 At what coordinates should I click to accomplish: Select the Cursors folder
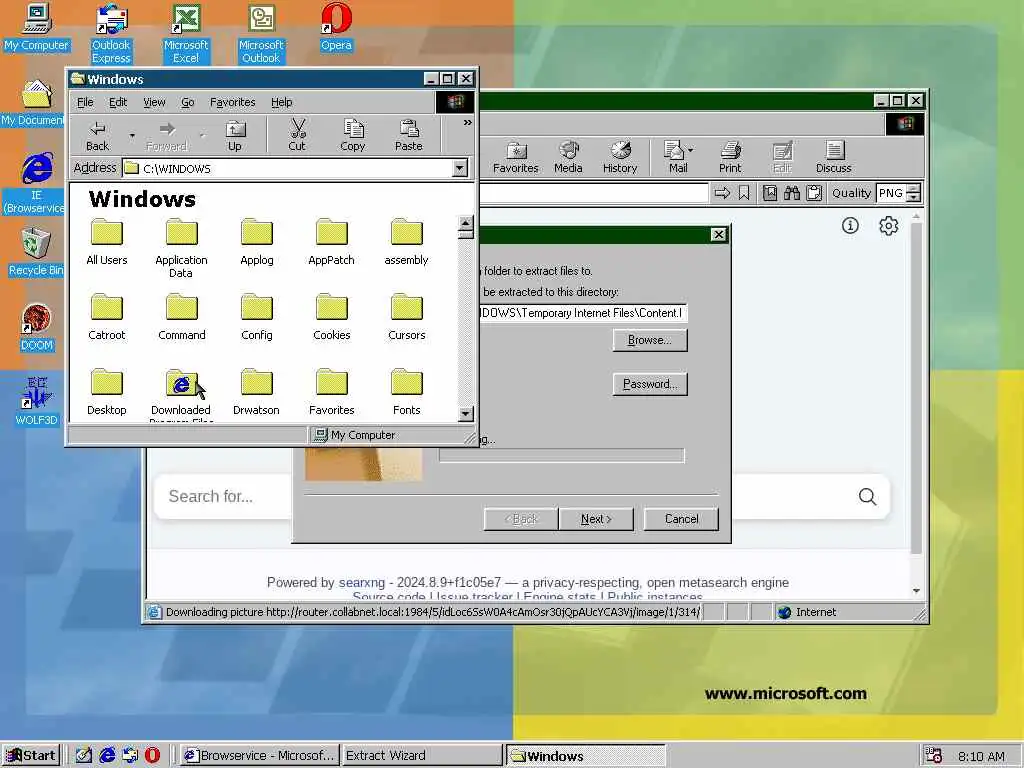point(406,317)
